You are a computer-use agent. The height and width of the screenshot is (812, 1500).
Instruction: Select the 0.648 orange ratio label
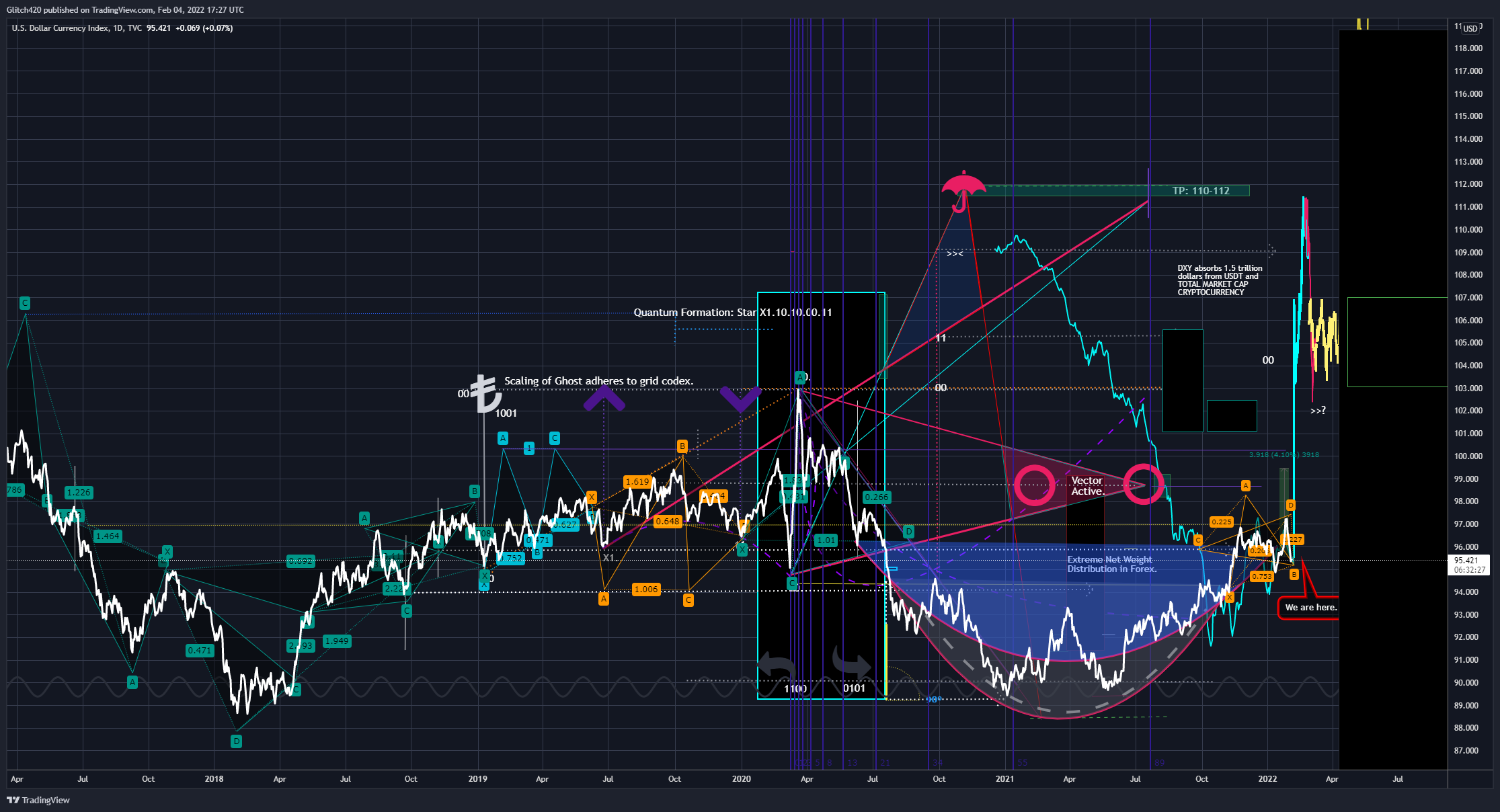(668, 522)
